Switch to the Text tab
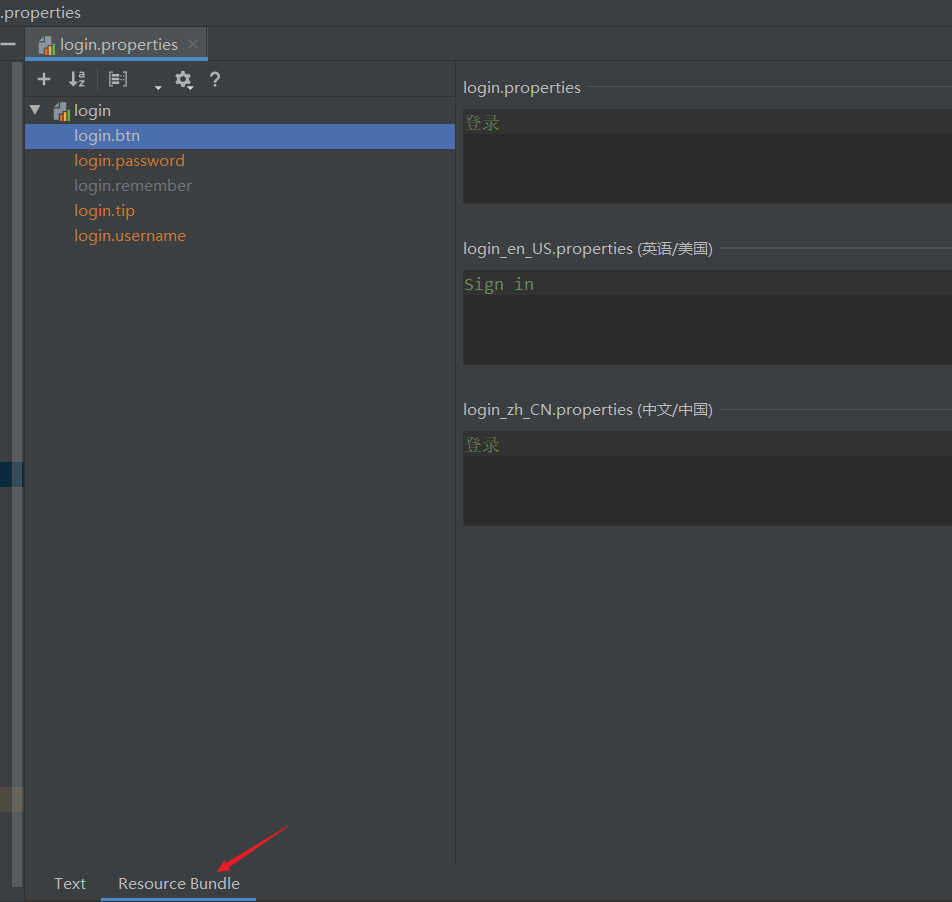This screenshot has width=952, height=902. pyautogui.click(x=69, y=883)
